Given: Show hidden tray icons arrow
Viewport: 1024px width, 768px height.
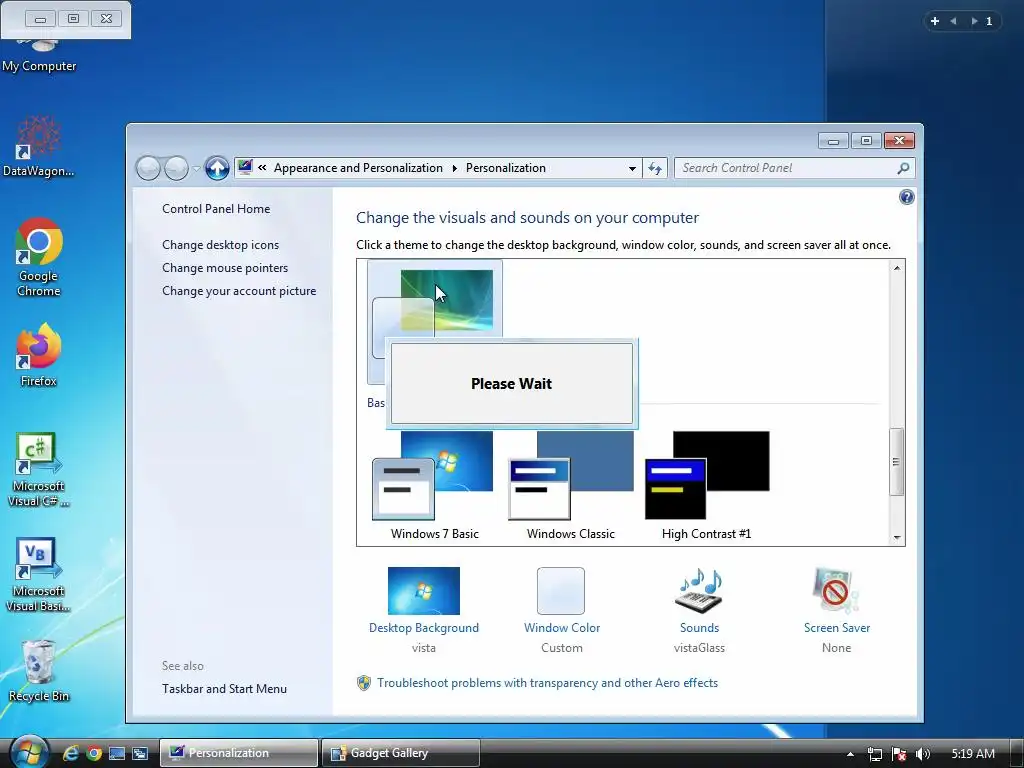Looking at the screenshot, I should [850, 754].
